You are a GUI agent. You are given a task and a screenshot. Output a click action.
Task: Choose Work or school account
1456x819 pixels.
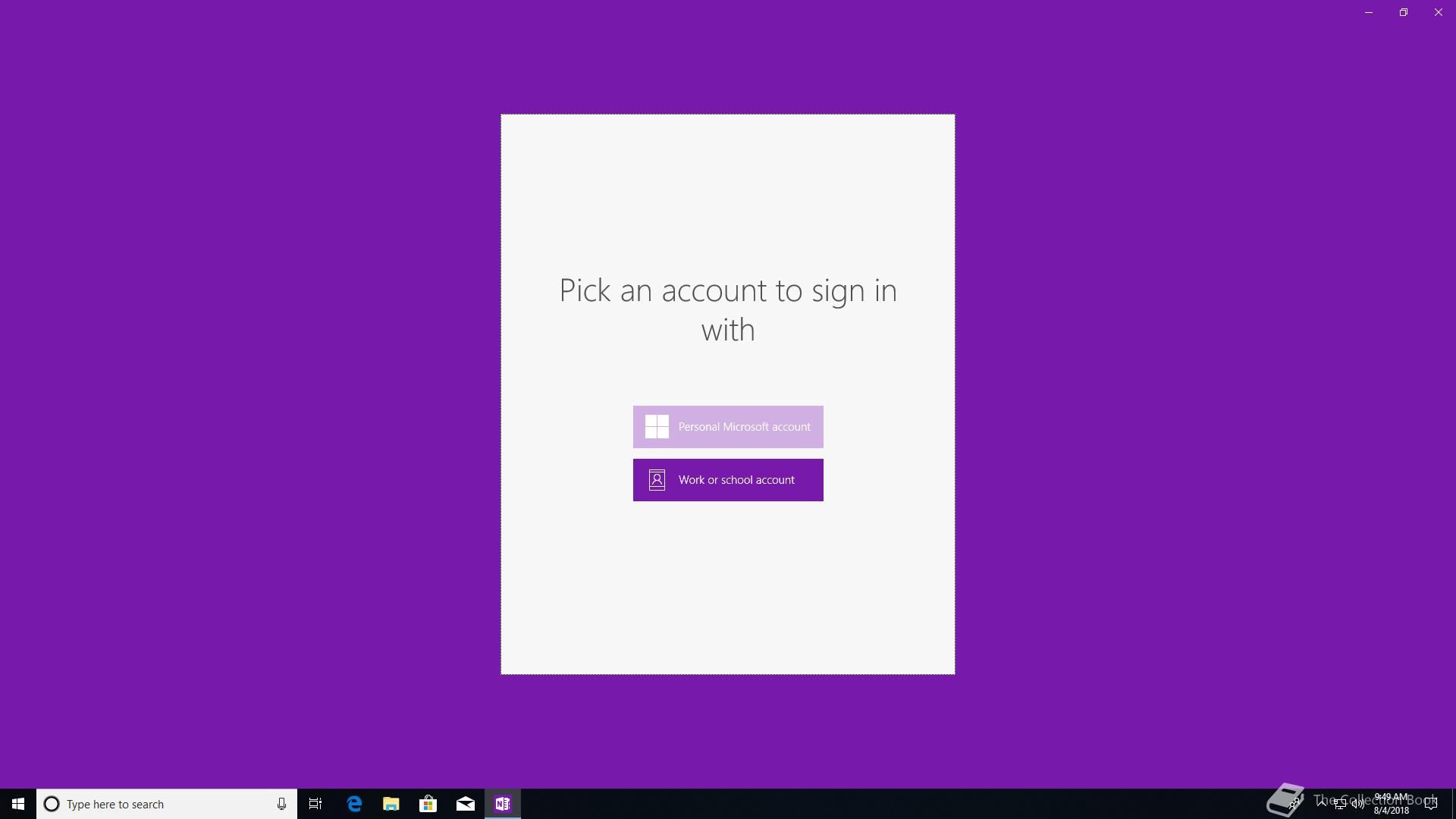[x=728, y=480]
